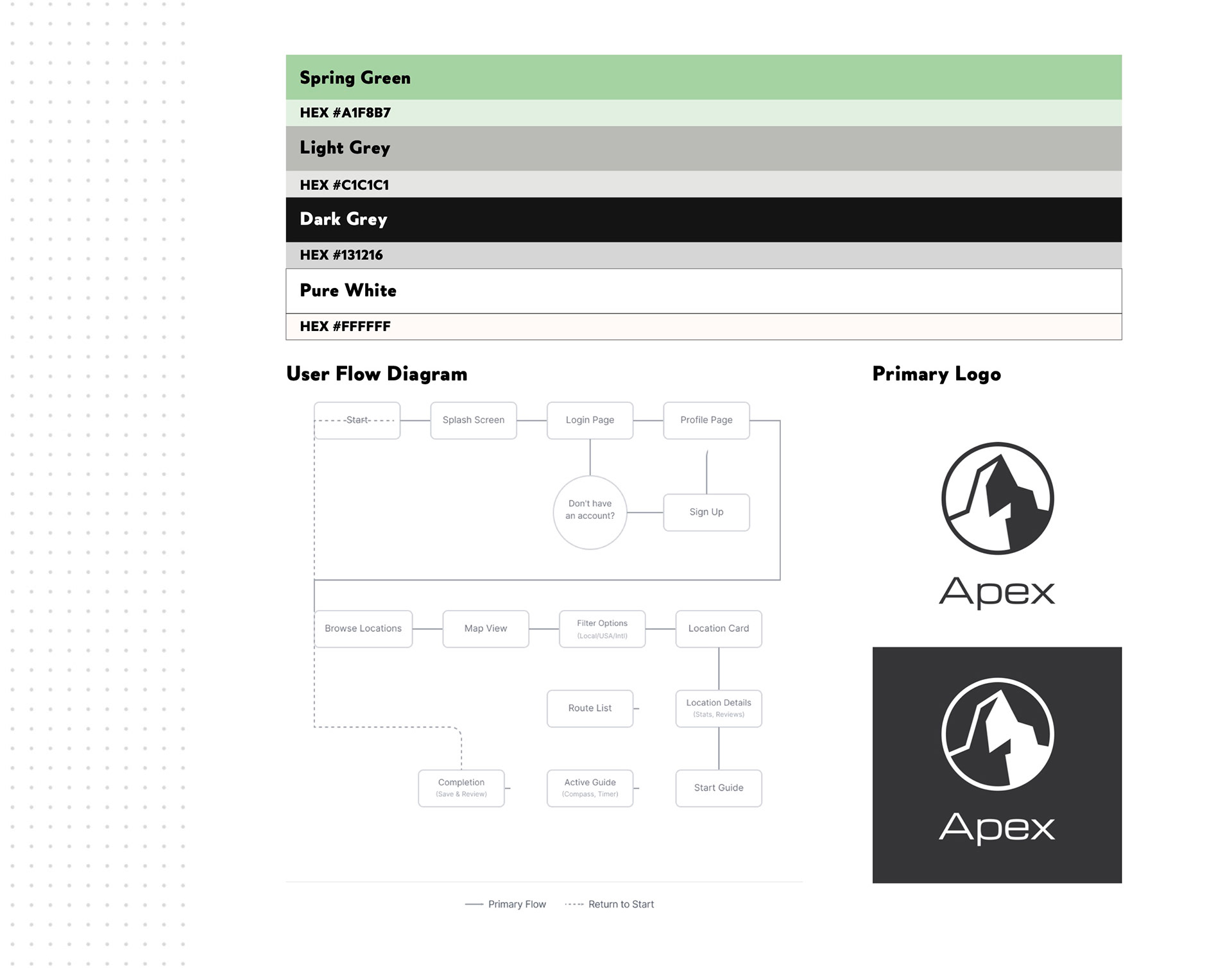Click the Start node in flow diagram
The width and height of the screenshot is (1232, 968).
pos(357,420)
